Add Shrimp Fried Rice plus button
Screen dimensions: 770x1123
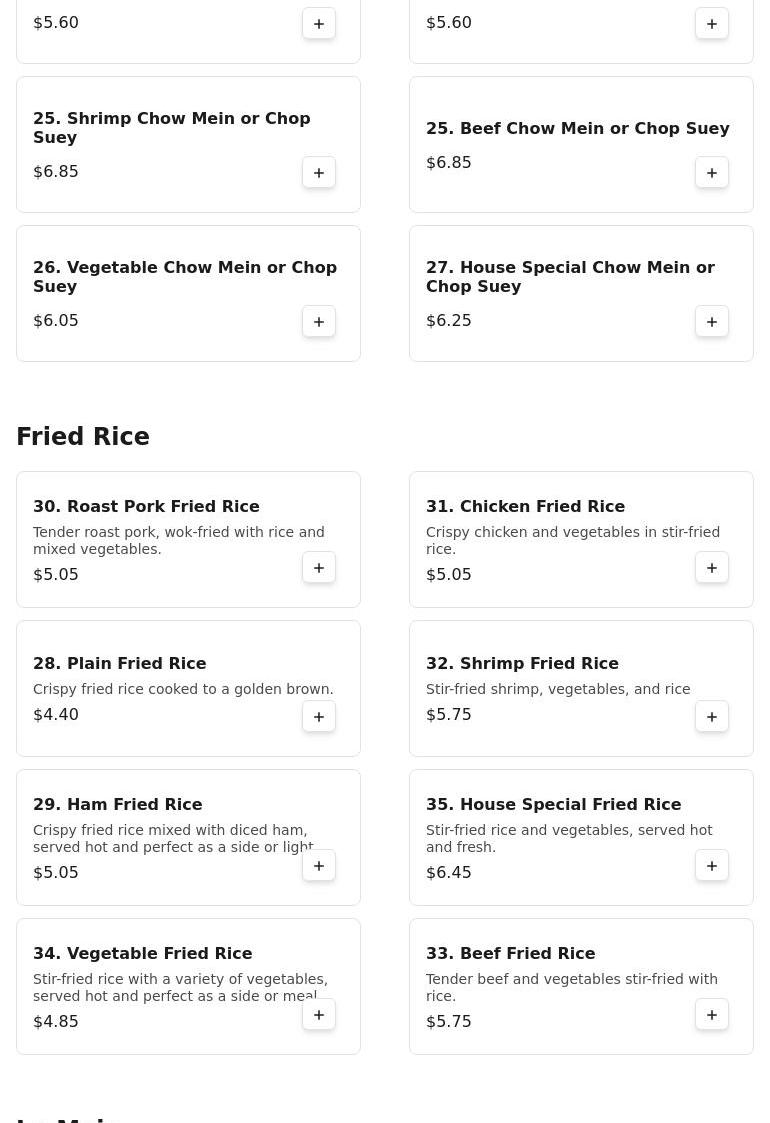[712, 717]
